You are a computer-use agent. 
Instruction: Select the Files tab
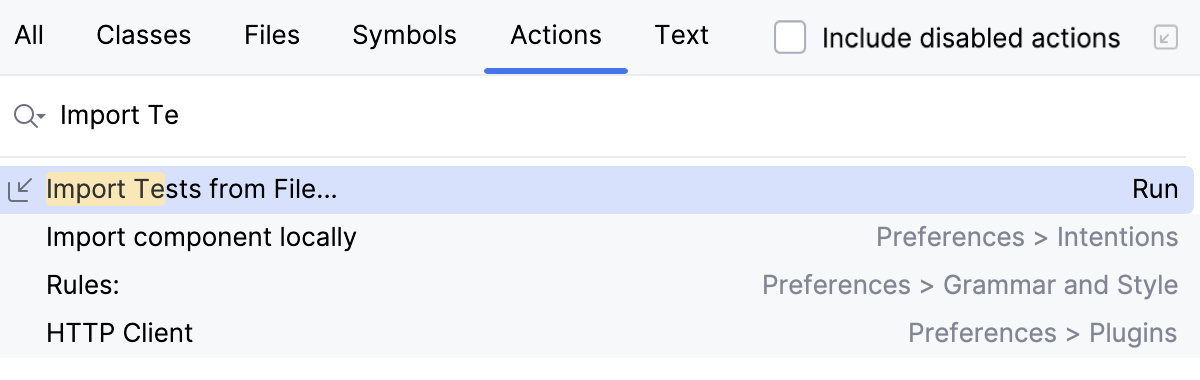(272, 36)
